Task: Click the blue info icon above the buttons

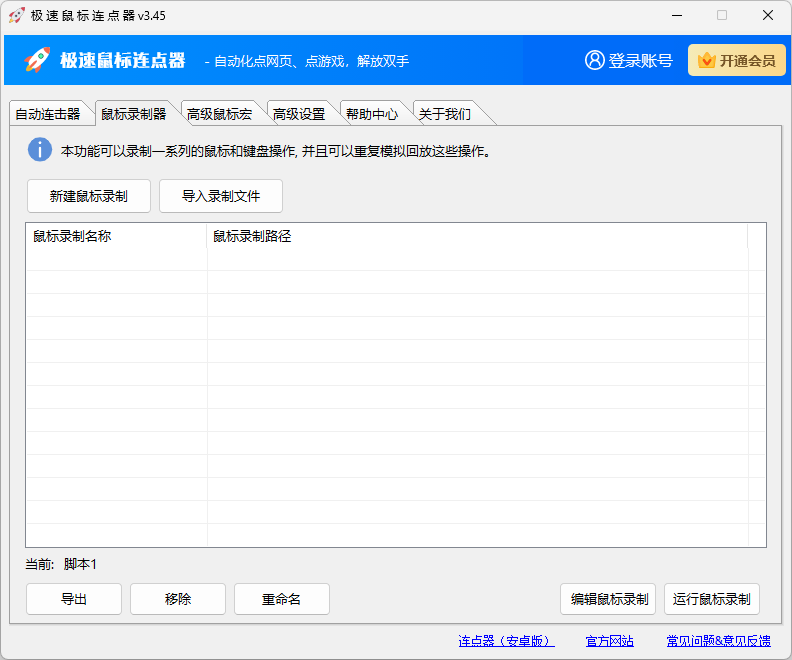Action: pos(39,150)
